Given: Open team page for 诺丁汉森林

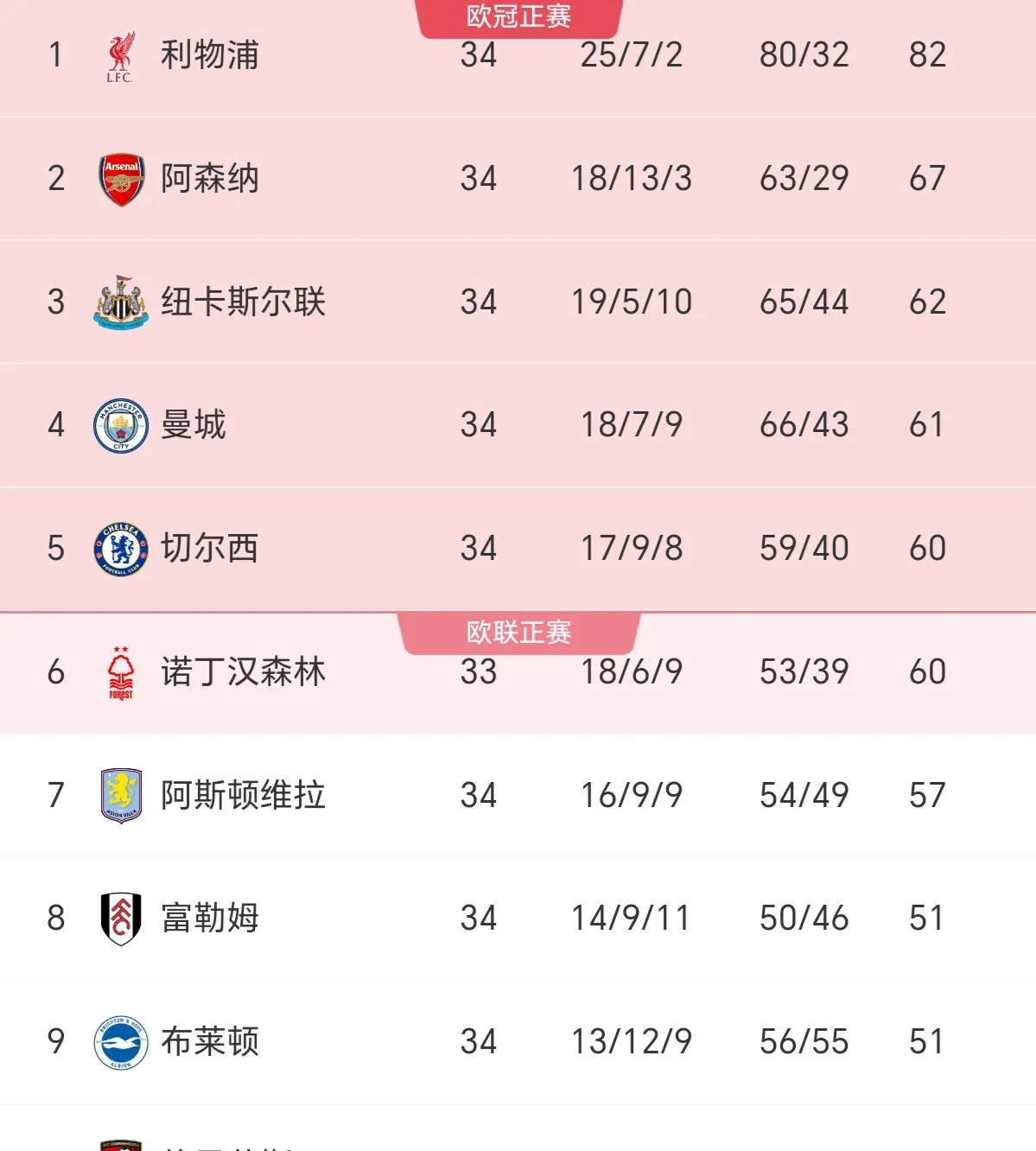Looking at the screenshot, I should 243,672.
